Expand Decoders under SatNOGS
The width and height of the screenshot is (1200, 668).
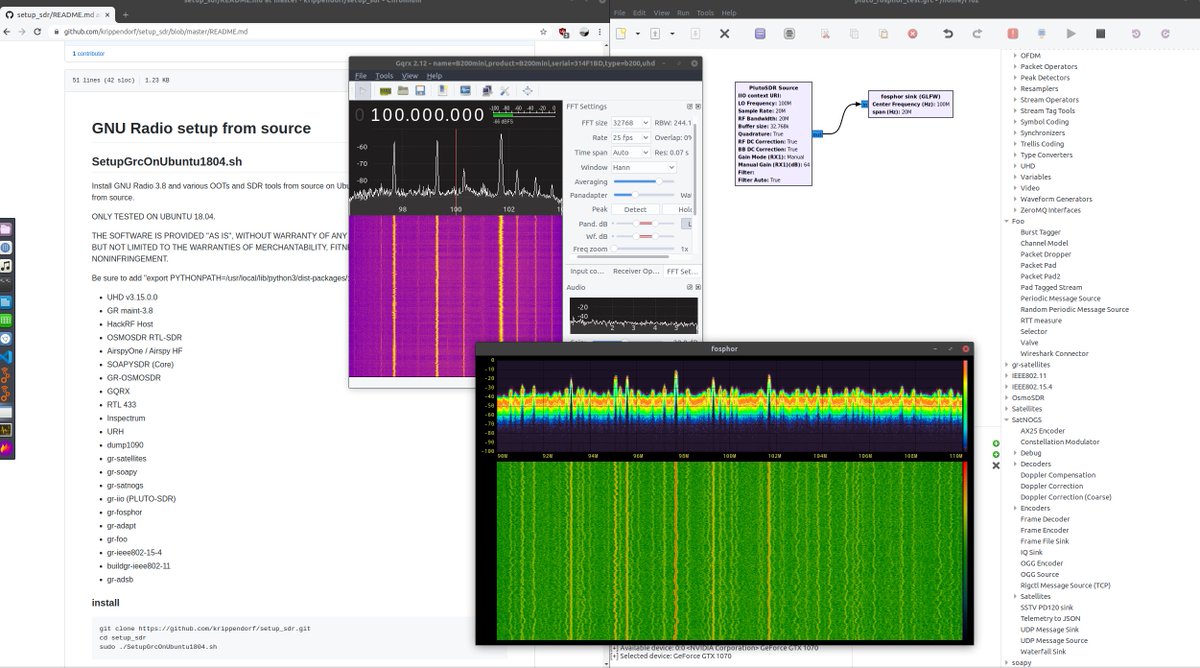(x=1015, y=464)
